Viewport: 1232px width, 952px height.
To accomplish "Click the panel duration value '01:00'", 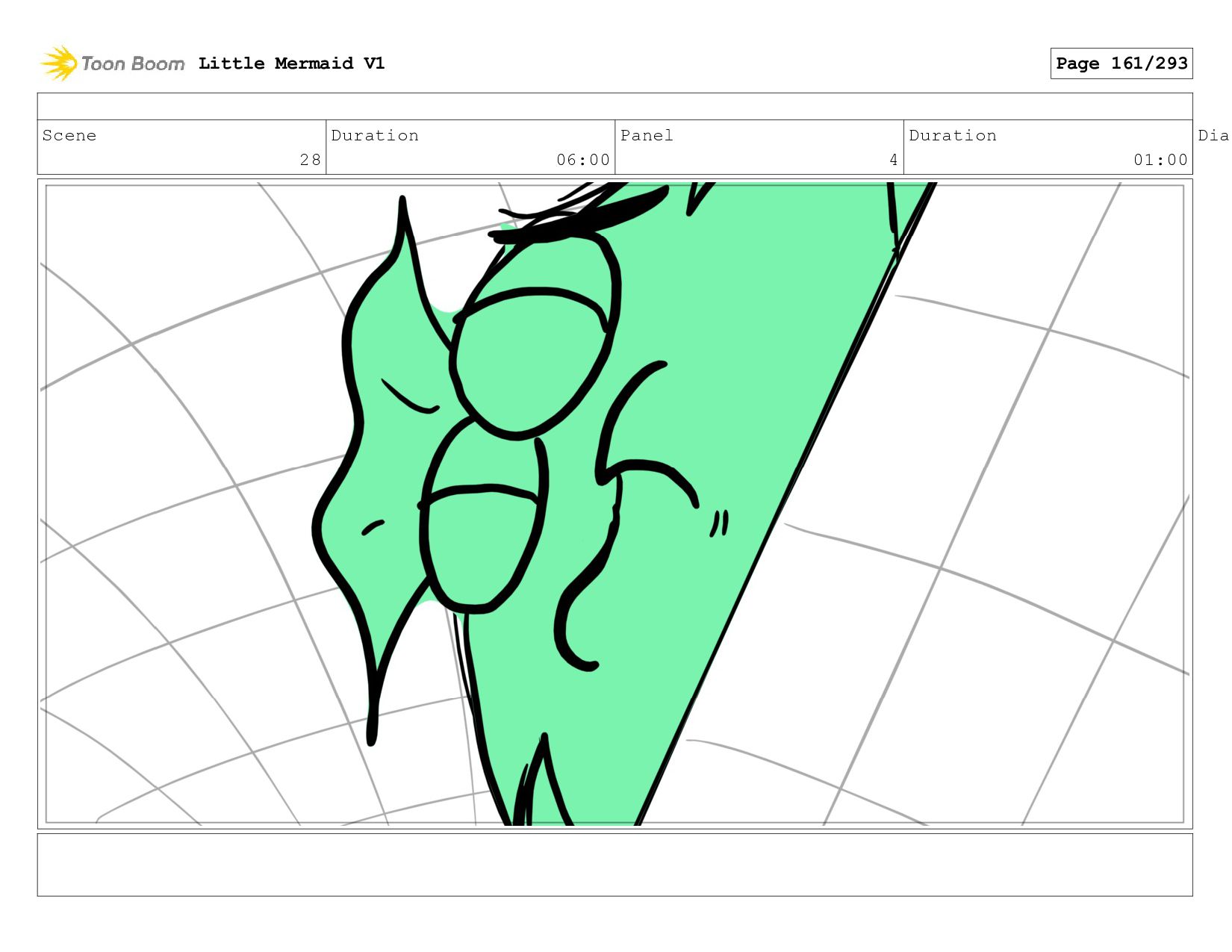I will 1160,160.
